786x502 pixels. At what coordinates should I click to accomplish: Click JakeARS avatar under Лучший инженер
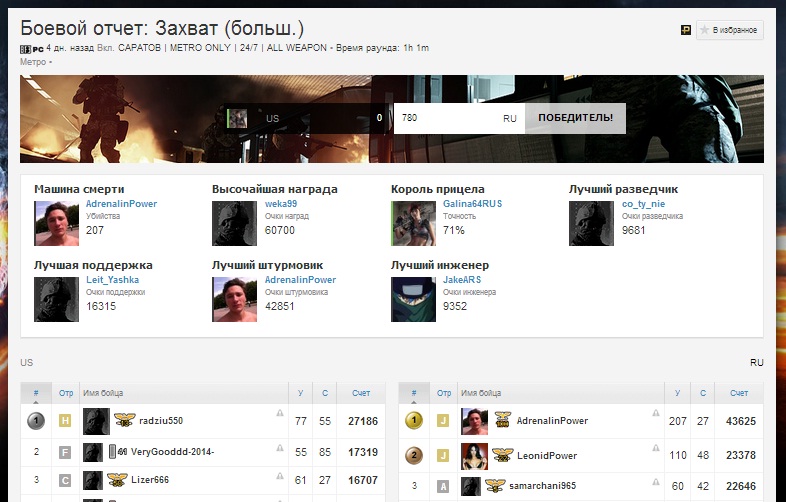tap(412, 299)
